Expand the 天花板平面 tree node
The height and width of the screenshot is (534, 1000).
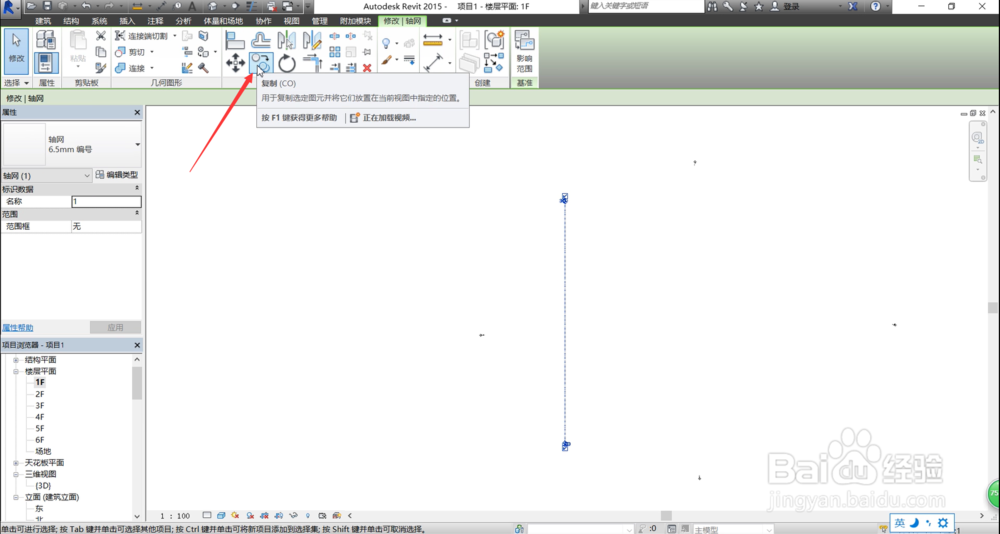click(16, 463)
